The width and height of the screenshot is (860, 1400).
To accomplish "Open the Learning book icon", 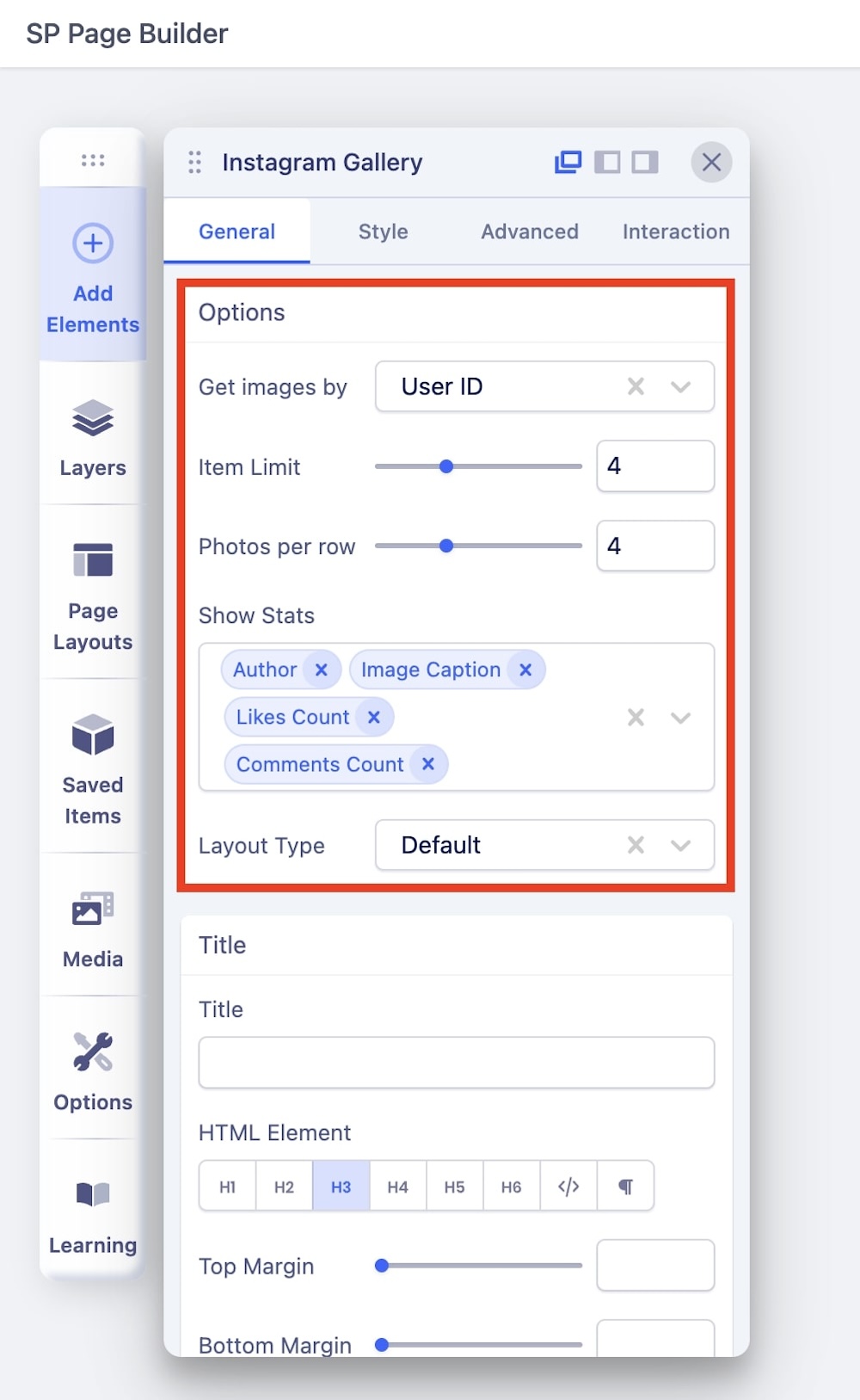I will pos(93,1195).
